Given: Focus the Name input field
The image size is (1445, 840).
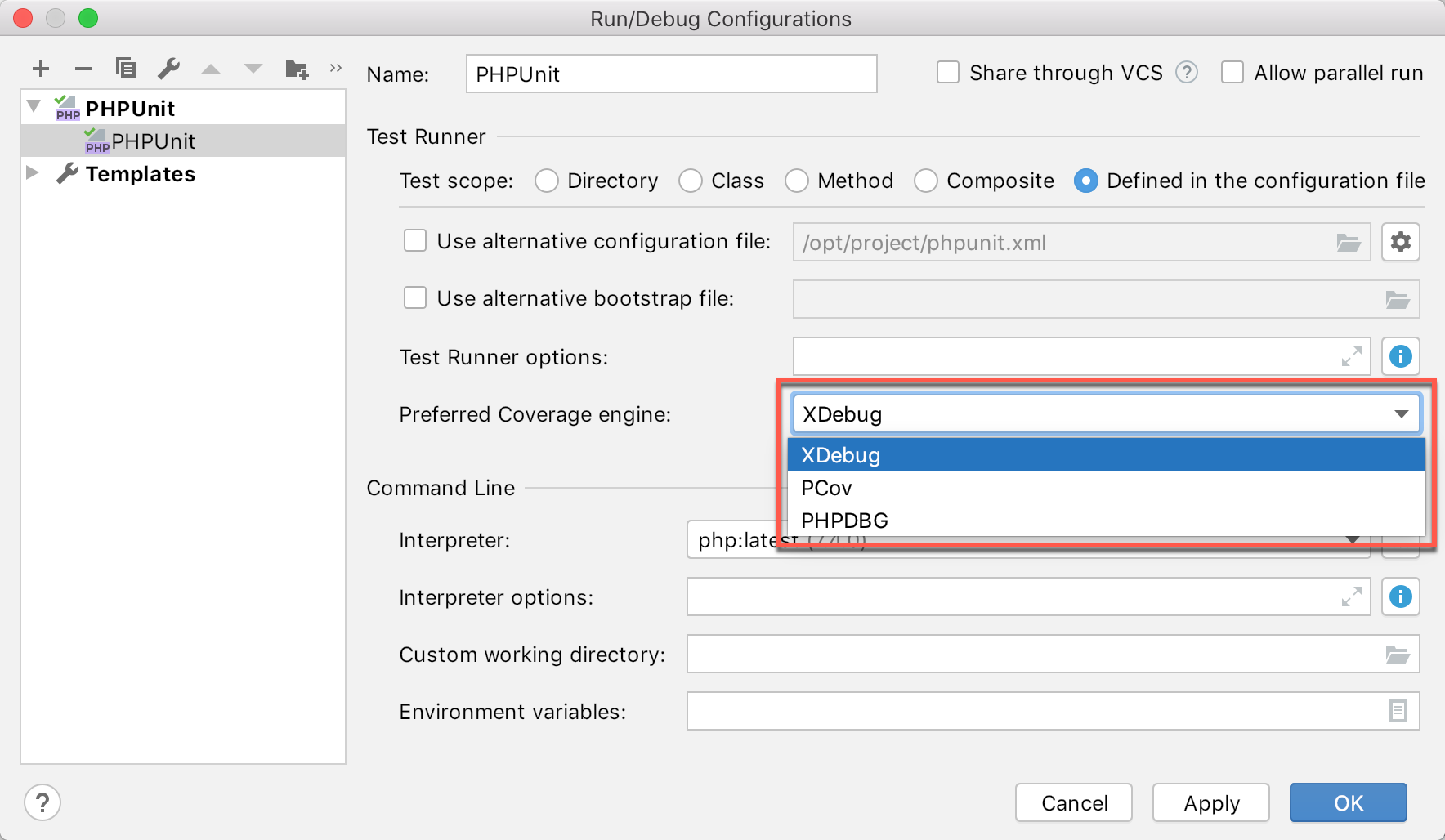Looking at the screenshot, I should coord(672,74).
